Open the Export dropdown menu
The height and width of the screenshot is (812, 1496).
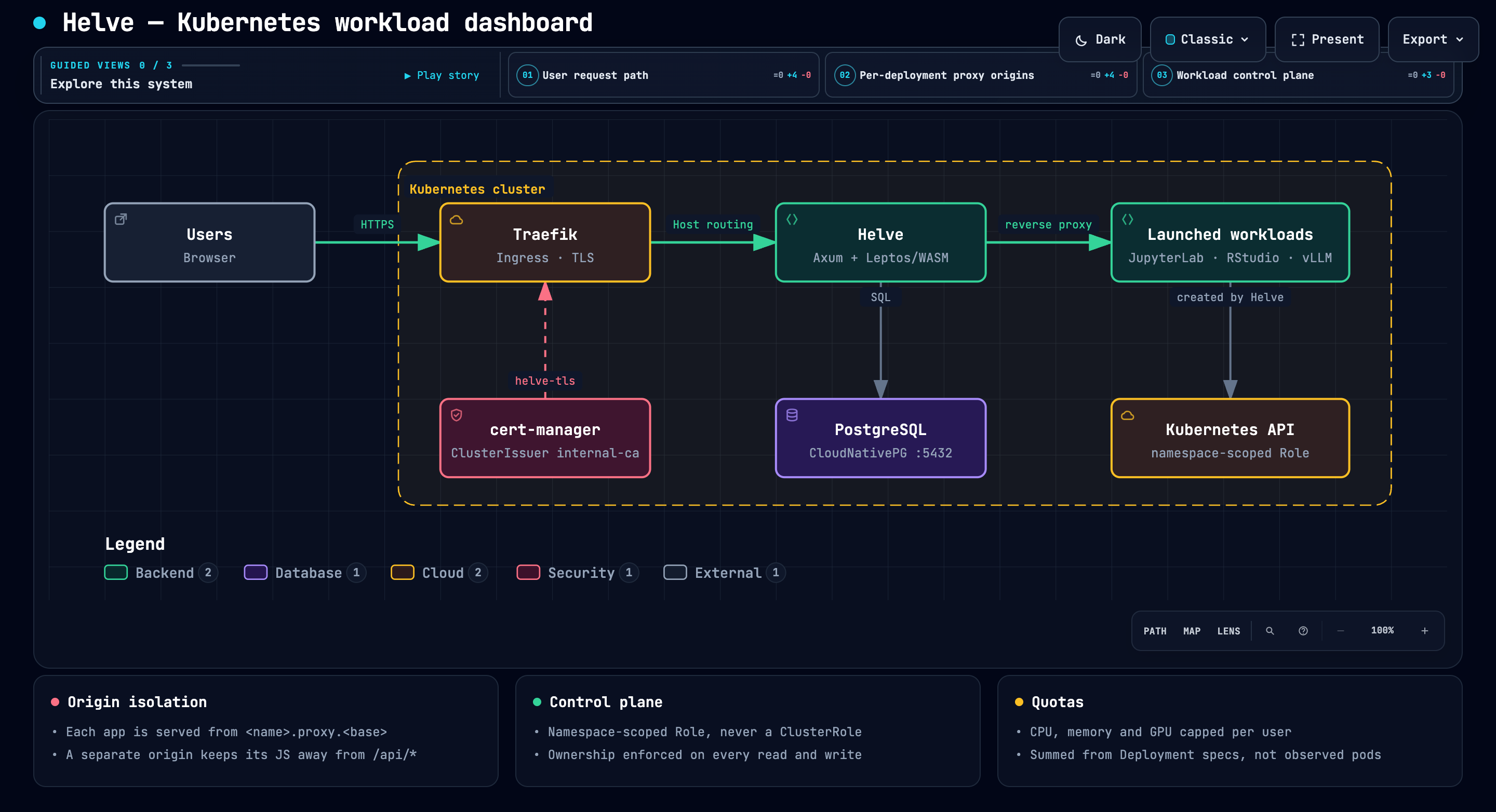pos(1433,39)
